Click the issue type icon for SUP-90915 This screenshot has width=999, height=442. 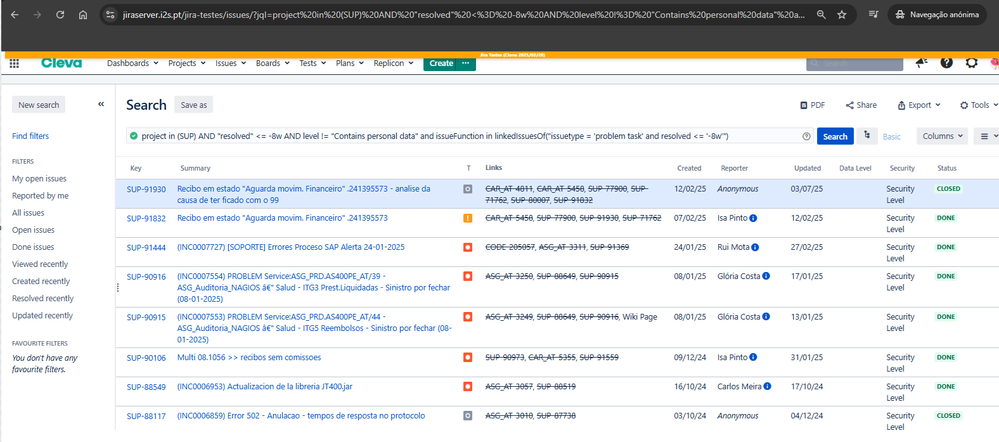(x=468, y=317)
